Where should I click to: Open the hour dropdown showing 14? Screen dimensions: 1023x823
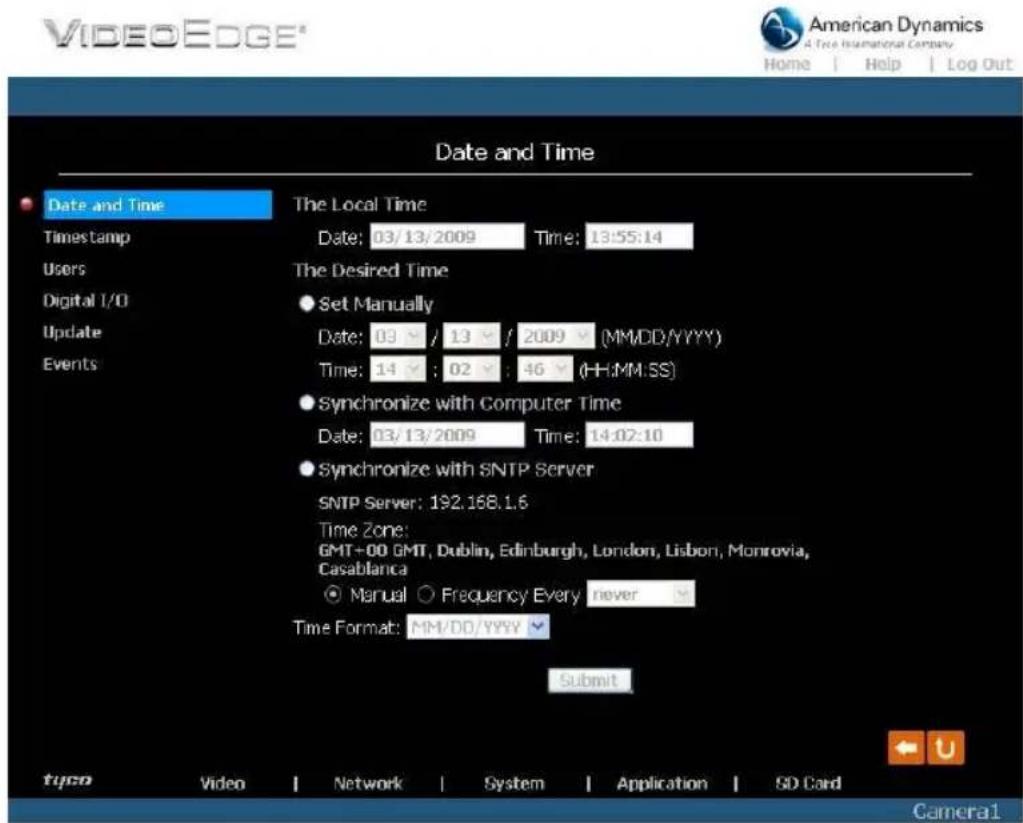coord(398,369)
